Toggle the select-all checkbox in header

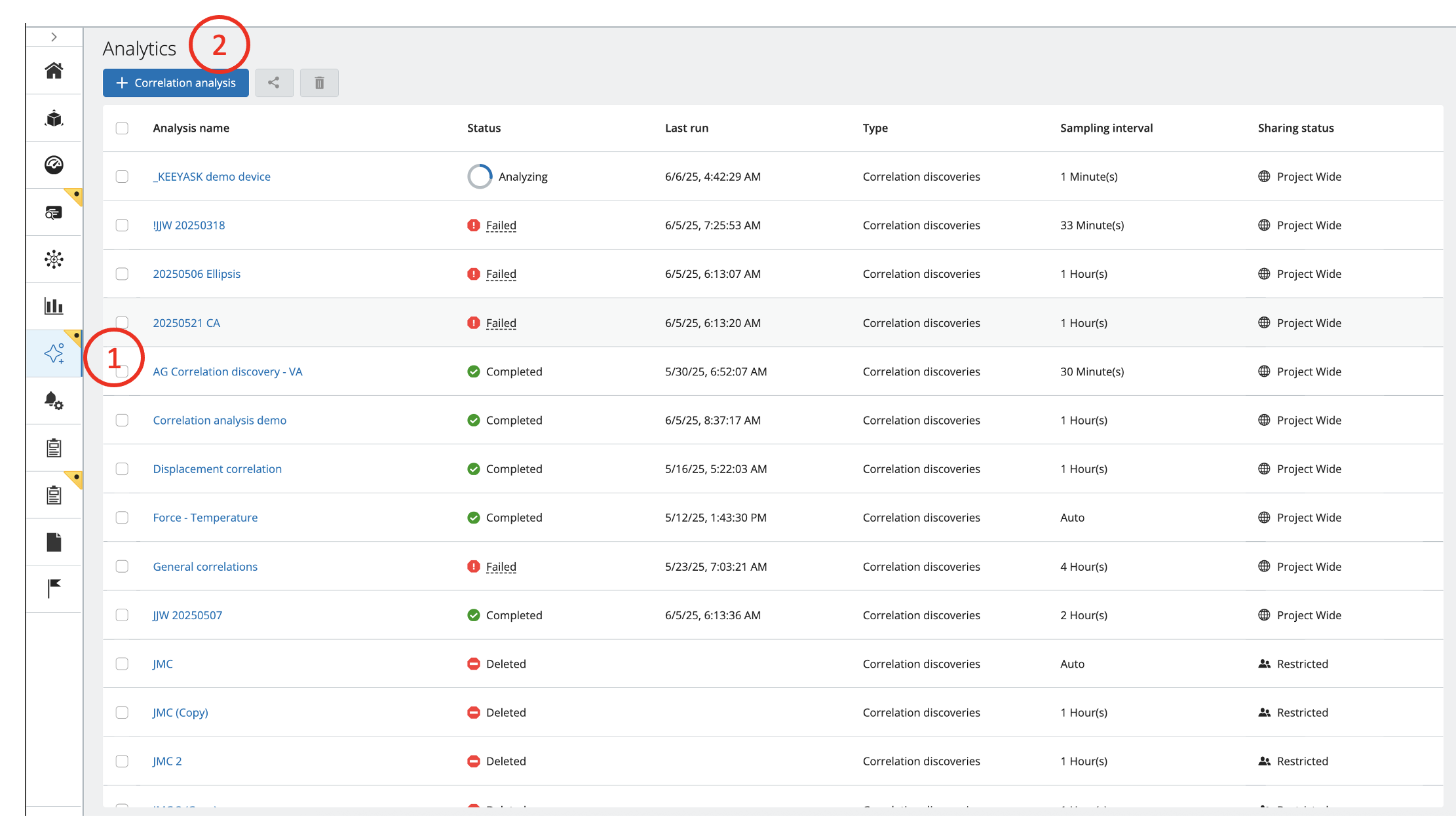122,128
